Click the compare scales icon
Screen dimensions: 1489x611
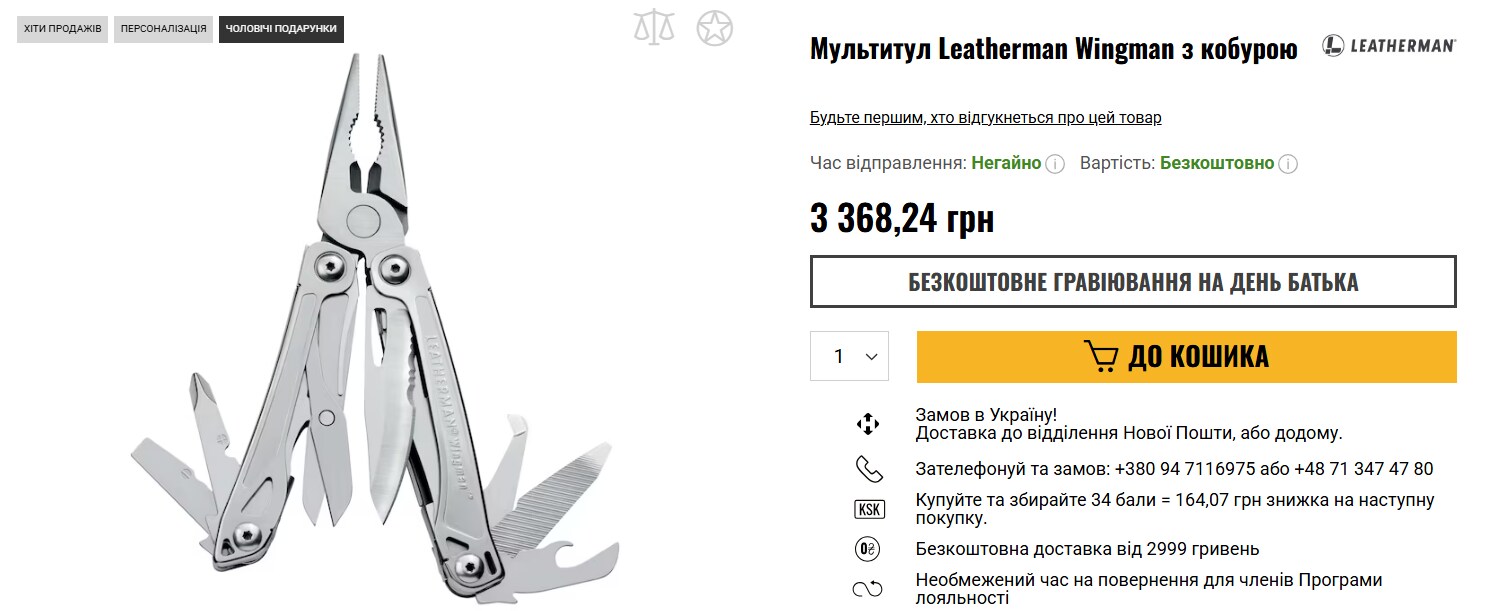[654, 27]
